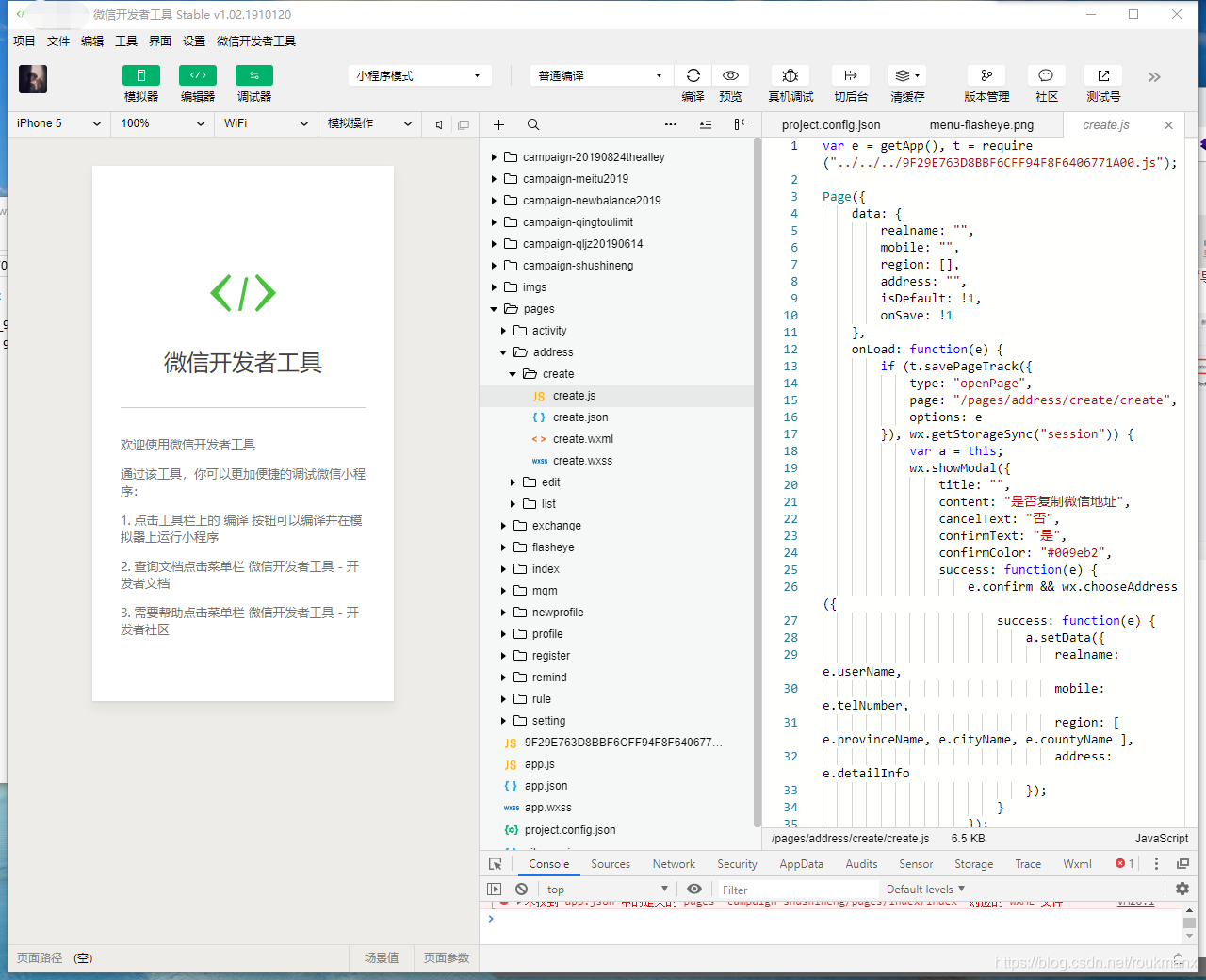Clear the console icon
Screen dimensions: 1206x980
click(521, 890)
